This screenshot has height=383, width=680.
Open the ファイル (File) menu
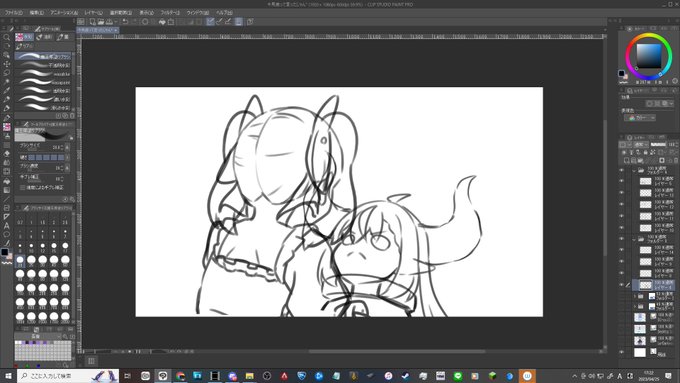13,13
